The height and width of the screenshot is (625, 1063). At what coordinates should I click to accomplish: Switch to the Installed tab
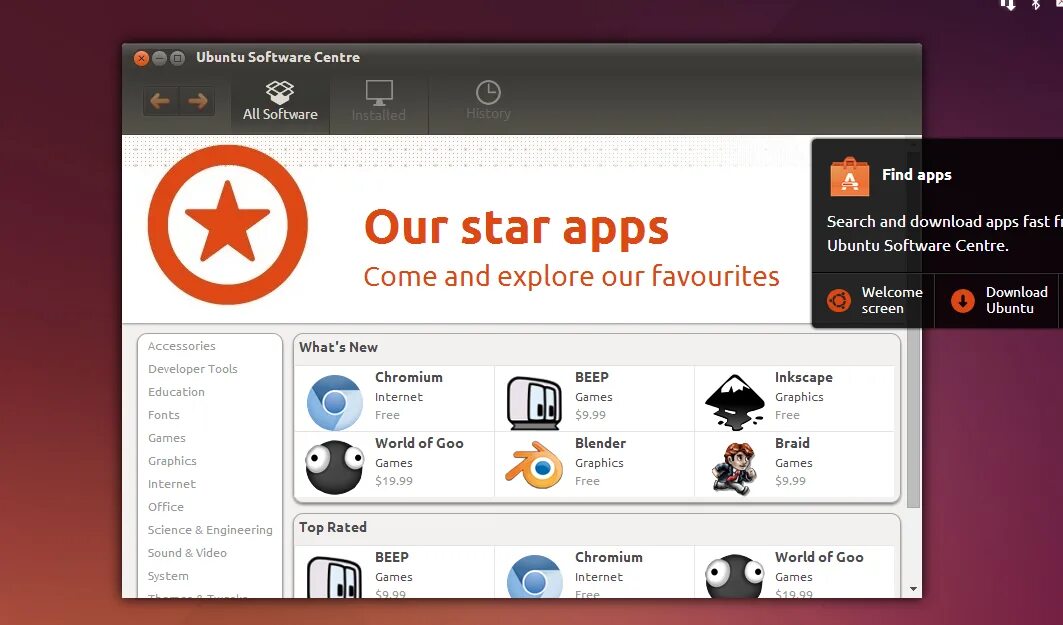point(378,101)
